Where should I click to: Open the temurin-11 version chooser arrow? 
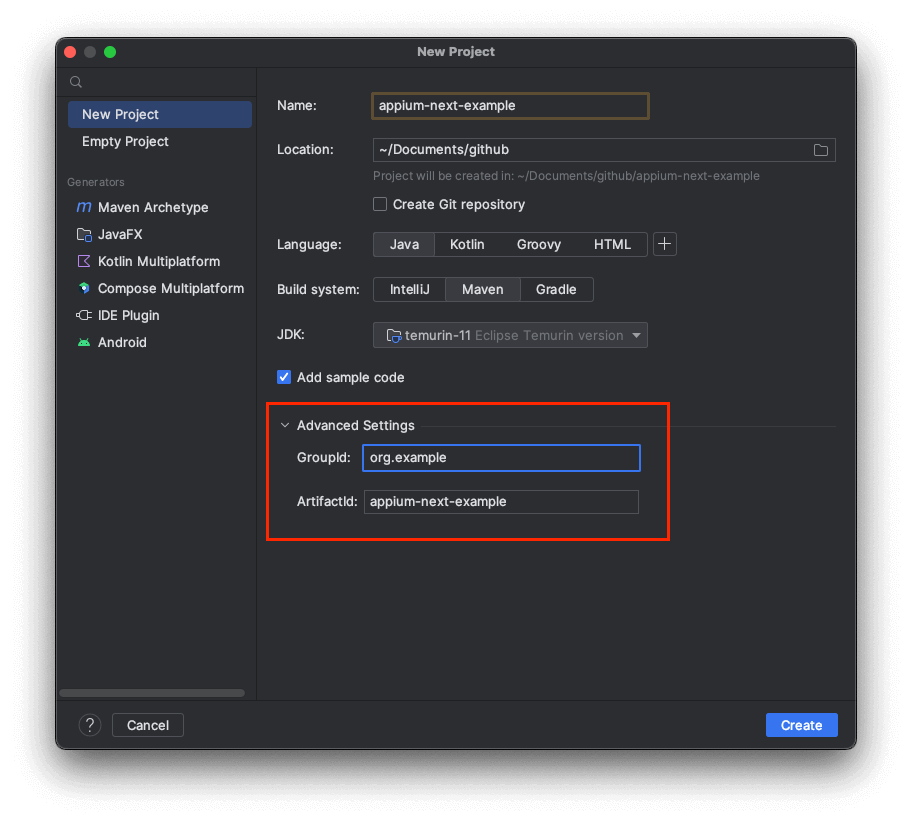coord(637,334)
